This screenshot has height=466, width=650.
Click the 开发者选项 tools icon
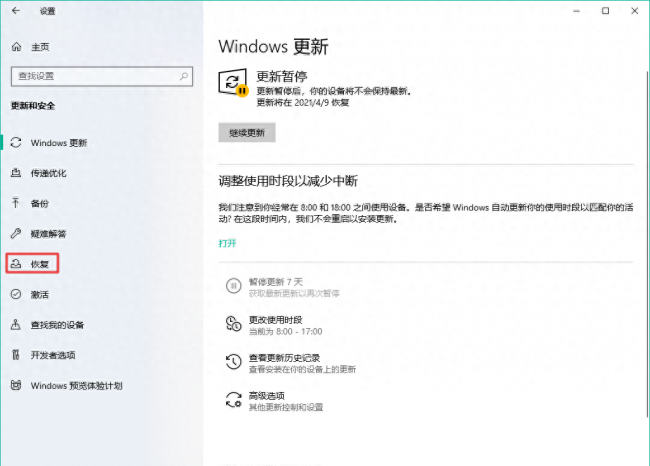pyautogui.click(x=16, y=355)
